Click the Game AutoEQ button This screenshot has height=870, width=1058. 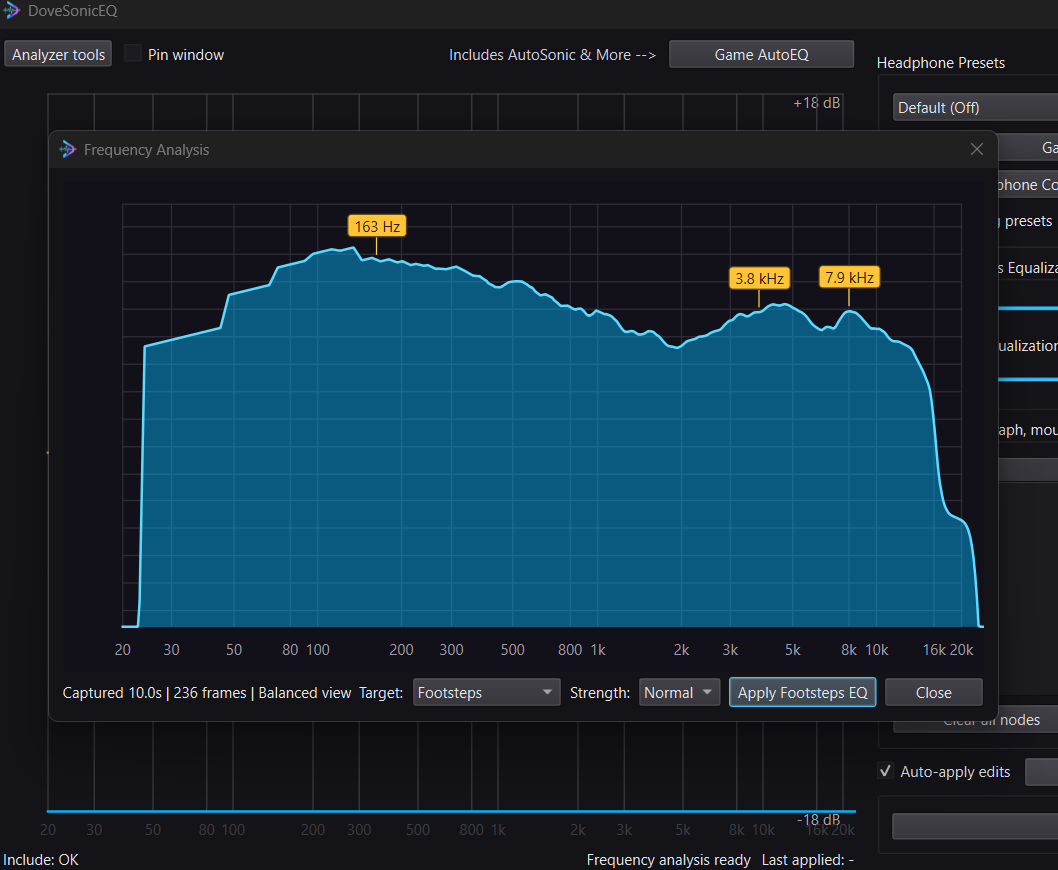(761, 55)
